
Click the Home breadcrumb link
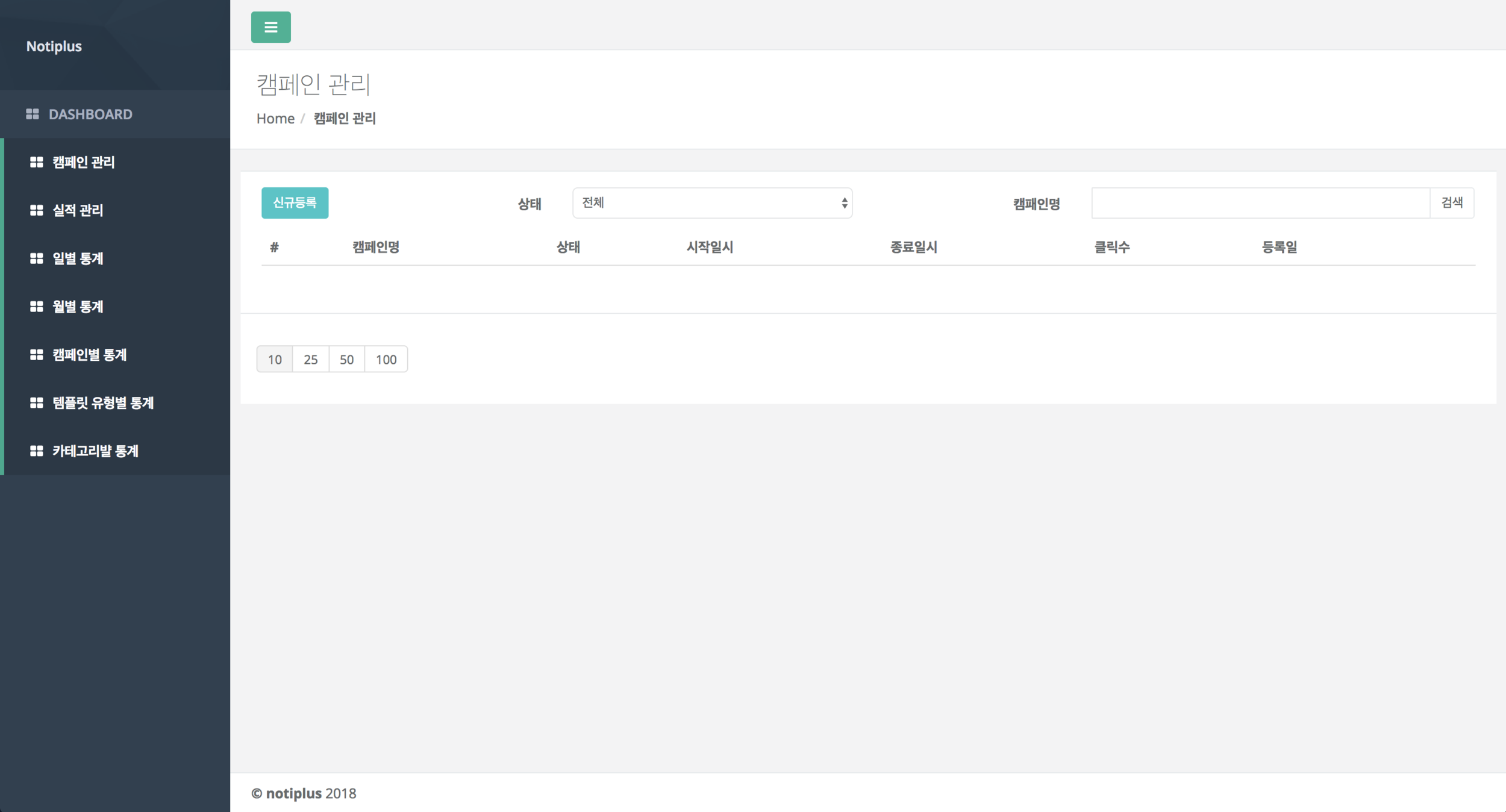coord(275,119)
